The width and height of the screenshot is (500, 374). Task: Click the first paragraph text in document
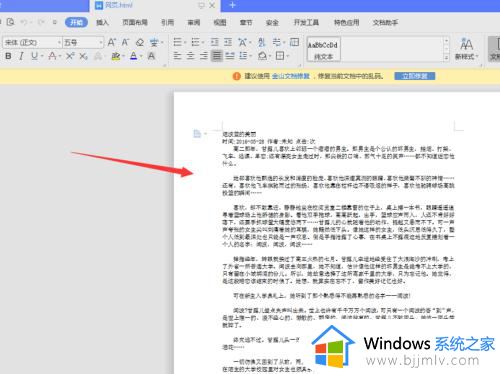(x=338, y=156)
